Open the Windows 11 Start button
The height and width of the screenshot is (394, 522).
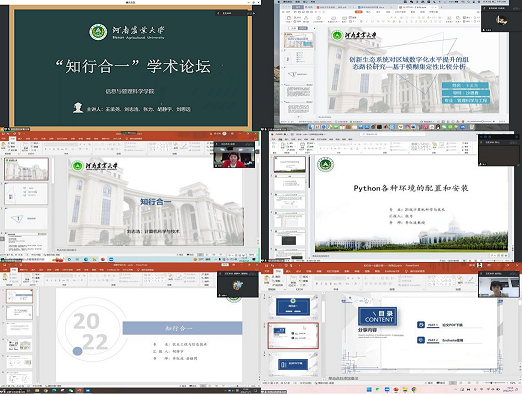pyautogui.click(x=369, y=389)
